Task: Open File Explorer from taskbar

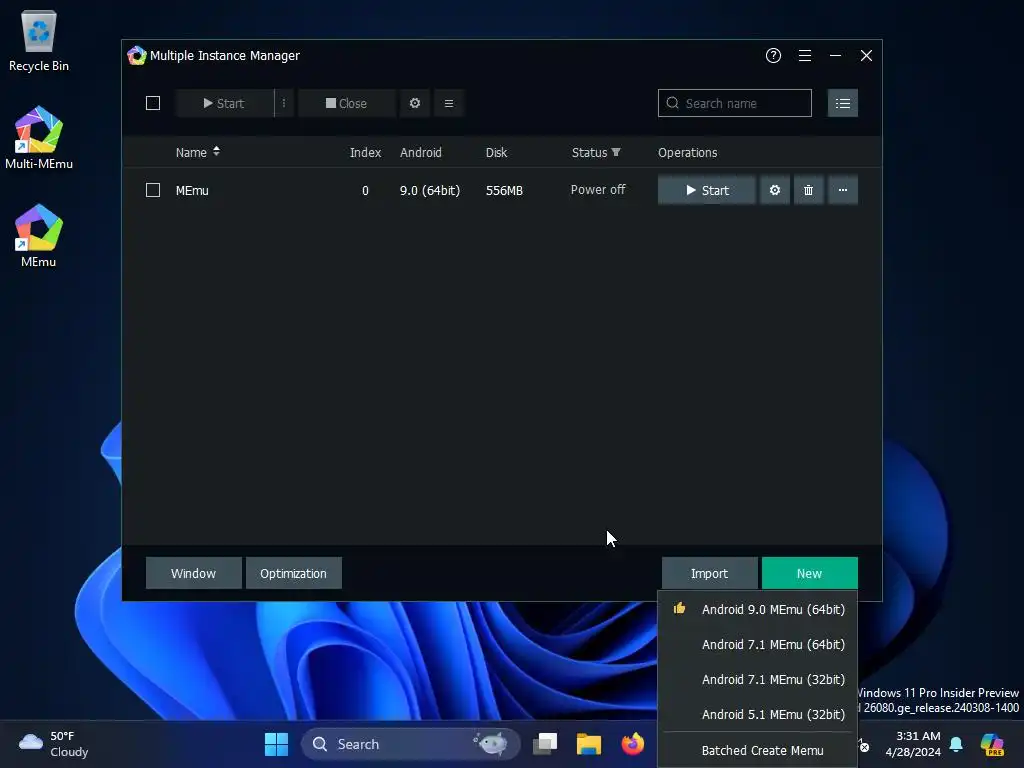Action: pyautogui.click(x=588, y=744)
